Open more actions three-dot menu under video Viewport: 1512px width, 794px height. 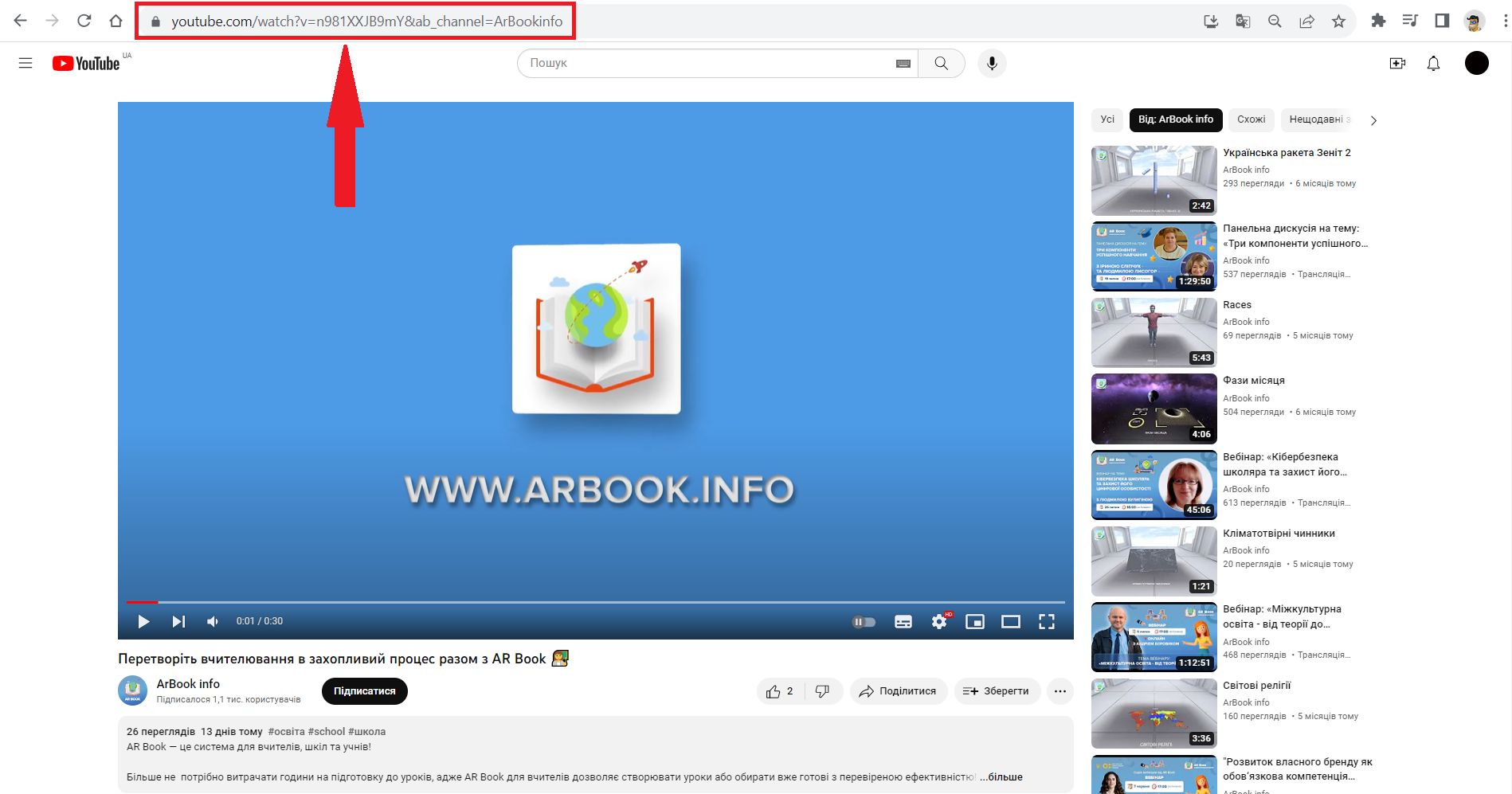(x=1060, y=691)
